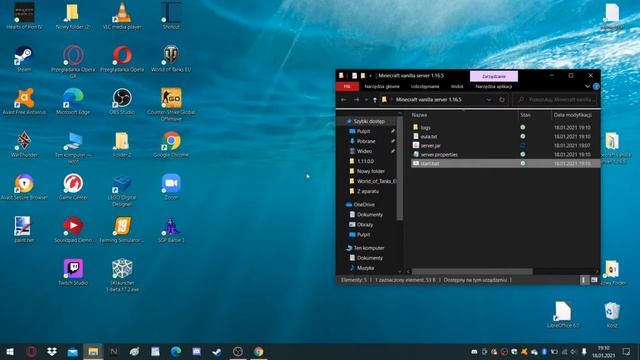Viewport: 640px width, 360px height.
Task: Open the Narzędzia aplikacji ribbon tab
Action: [493, 87]
